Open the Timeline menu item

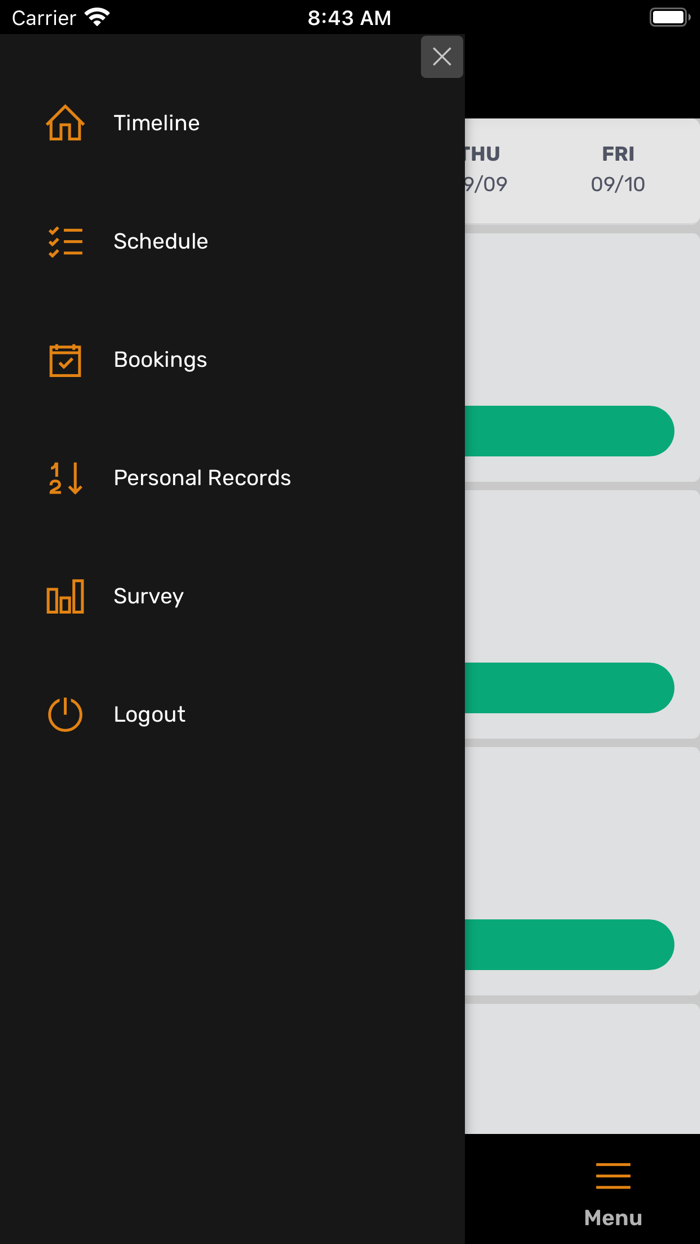tap(157, 123)
